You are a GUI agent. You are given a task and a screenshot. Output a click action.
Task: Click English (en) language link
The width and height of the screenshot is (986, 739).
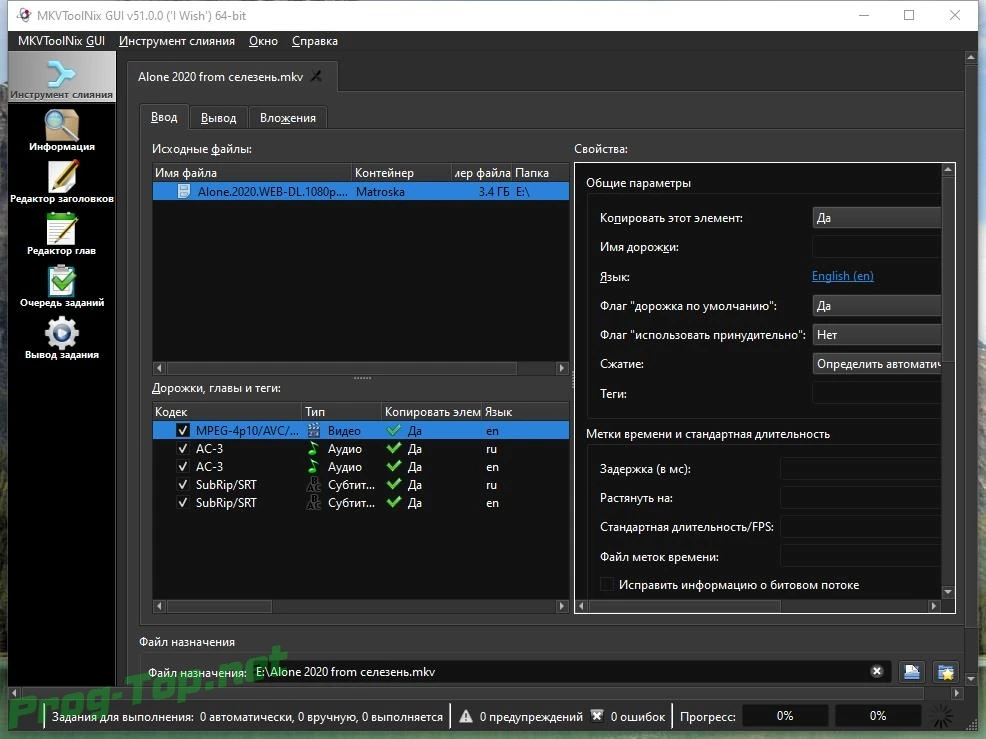[843, 275]
